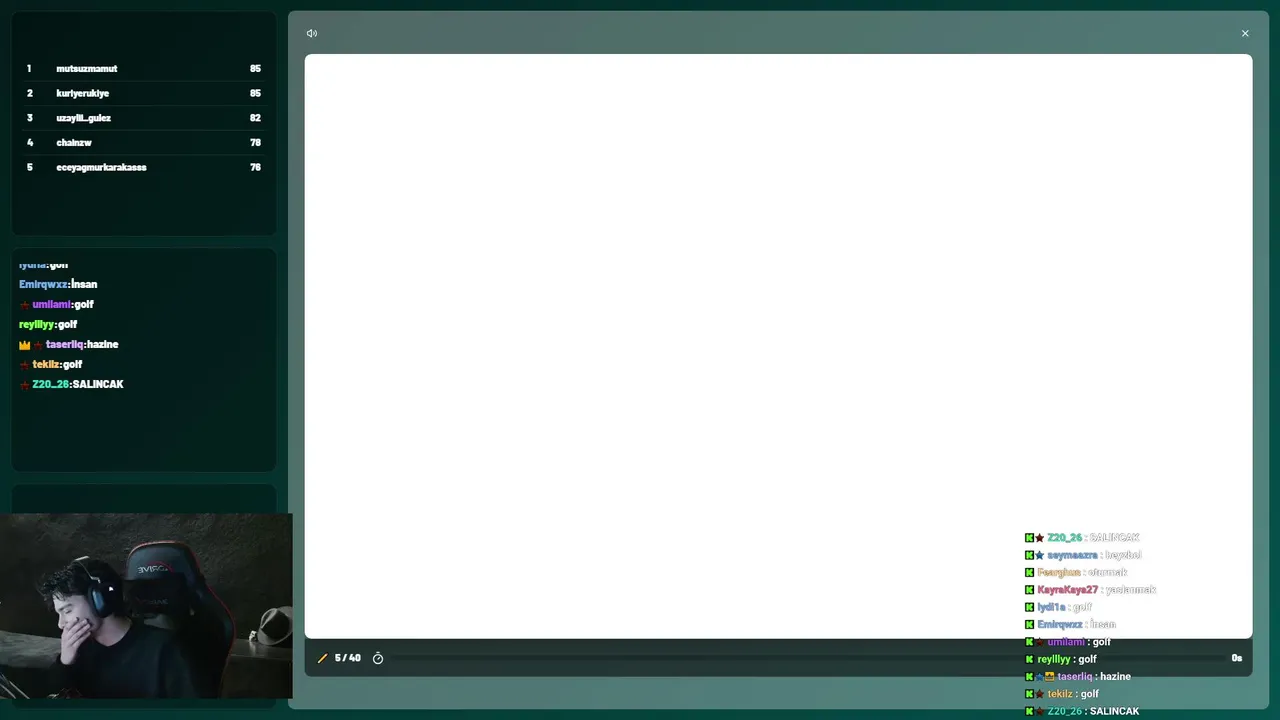Click username reylllyy in the left chat panel
Image resolution: width=1280 pixels, height=720 pixels.
[36, 325]
